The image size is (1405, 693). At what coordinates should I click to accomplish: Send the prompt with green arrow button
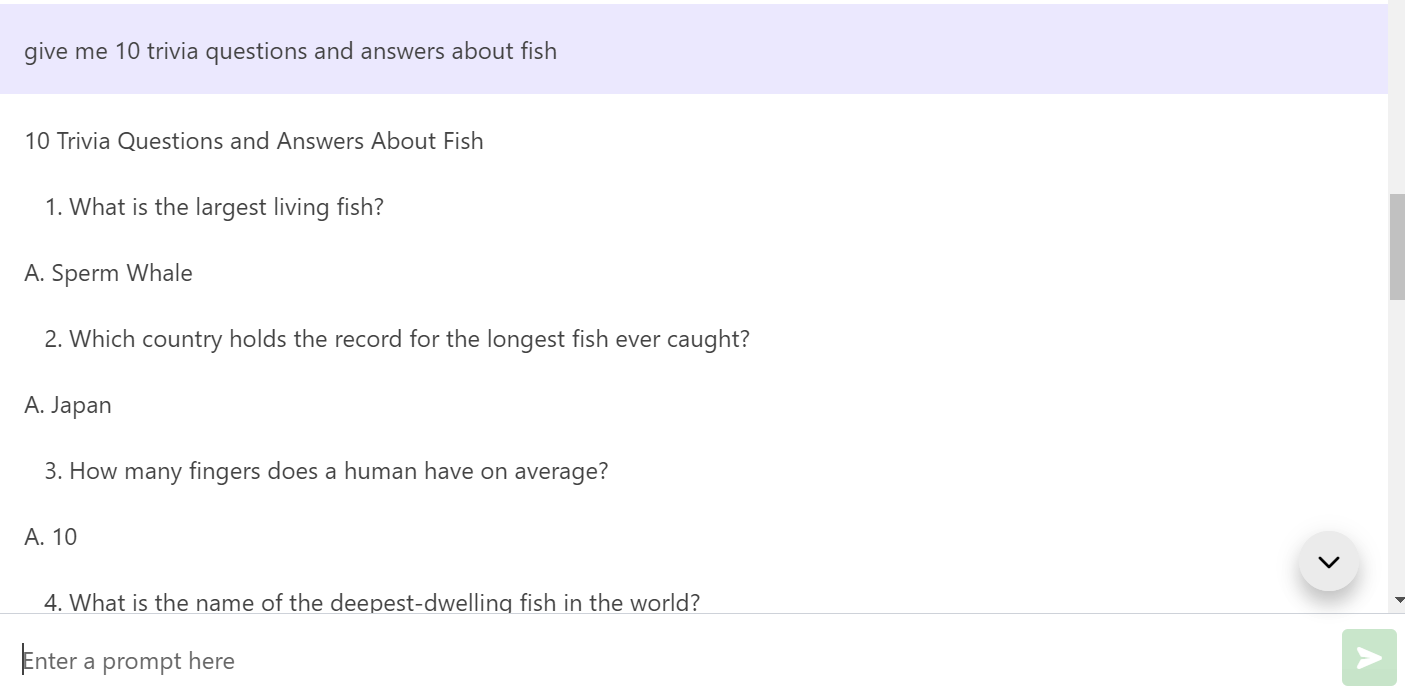(x=1368, y=657)
